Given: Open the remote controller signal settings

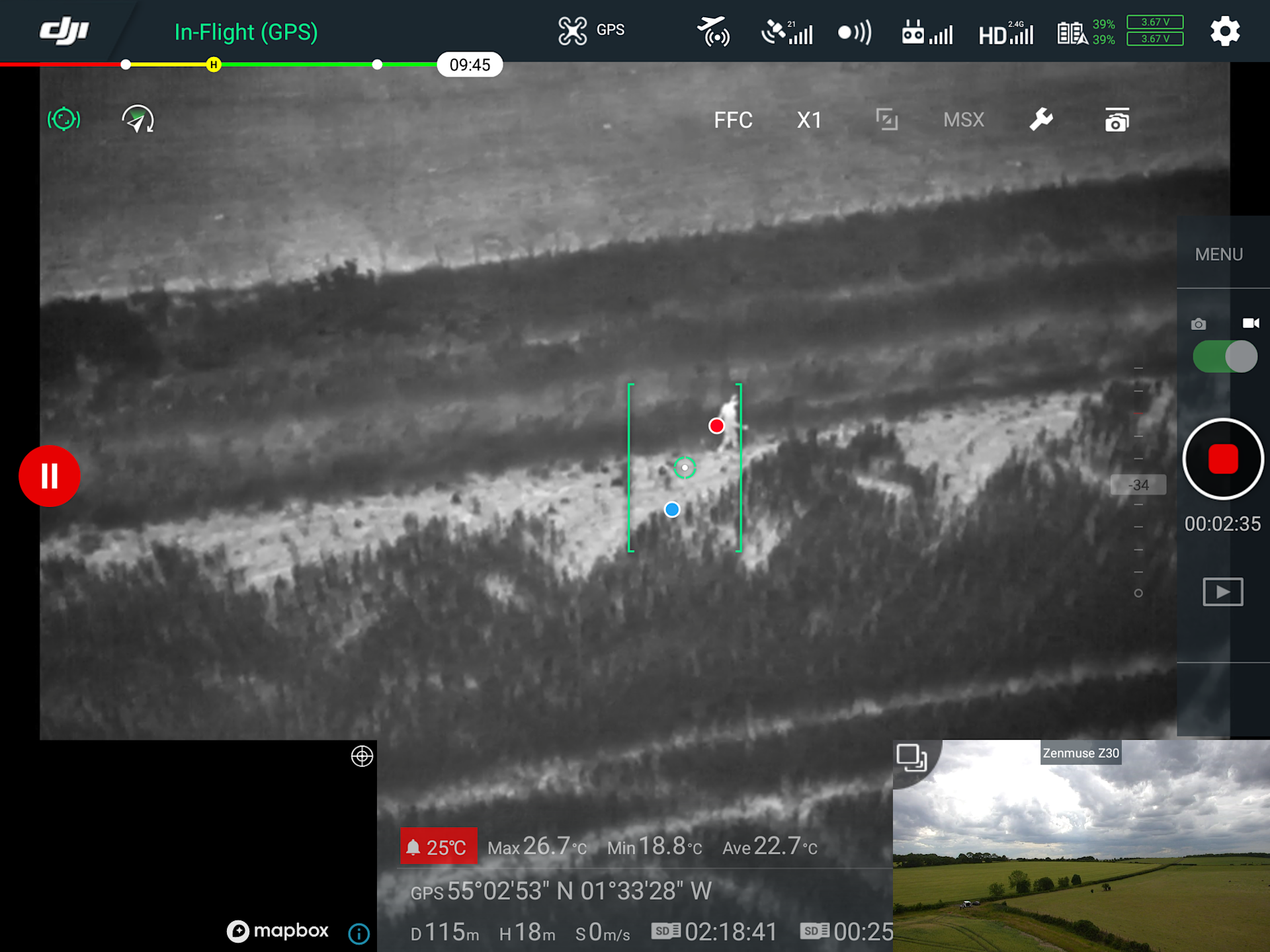Looking at the screenshot, I should click(x=927, y=32).
